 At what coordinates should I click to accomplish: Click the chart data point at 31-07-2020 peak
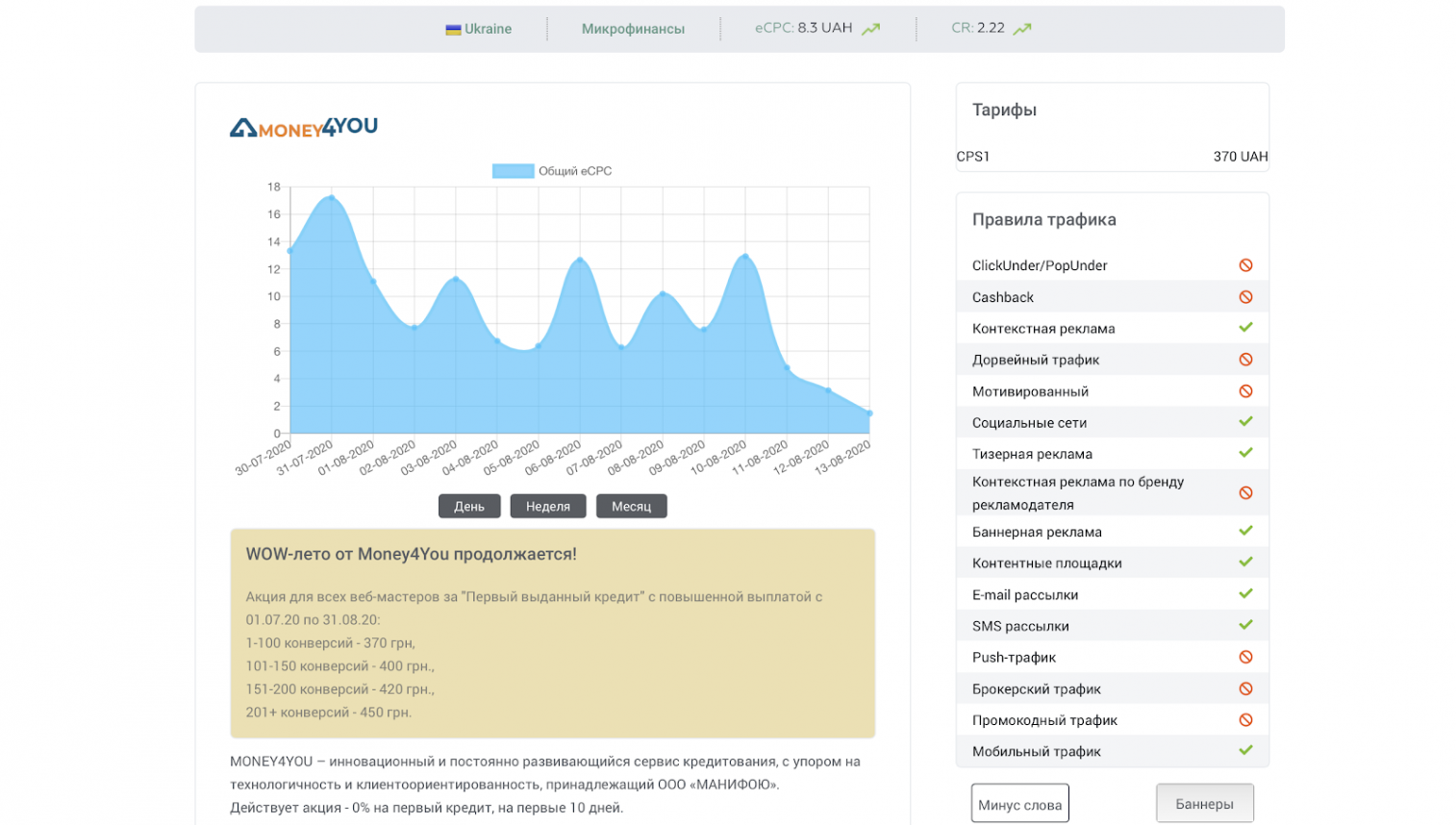pyautogui.click(x=332, y=198)
